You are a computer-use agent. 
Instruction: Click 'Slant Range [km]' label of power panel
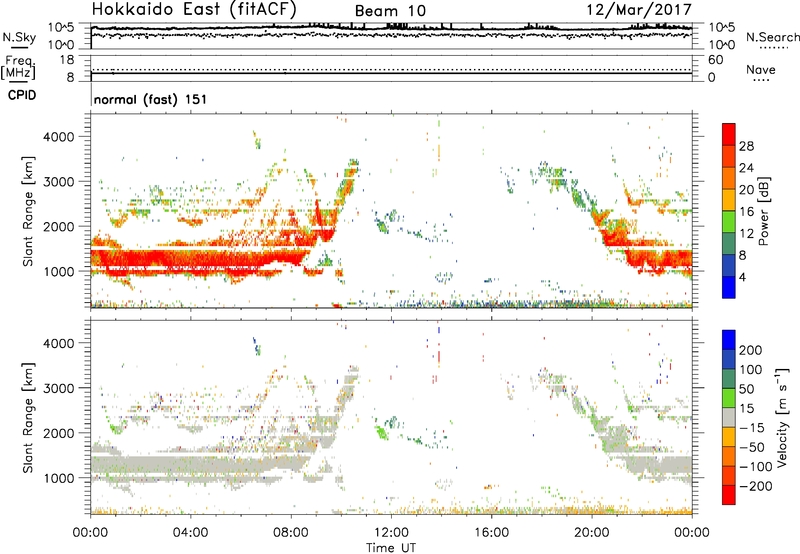click(28, 211)
